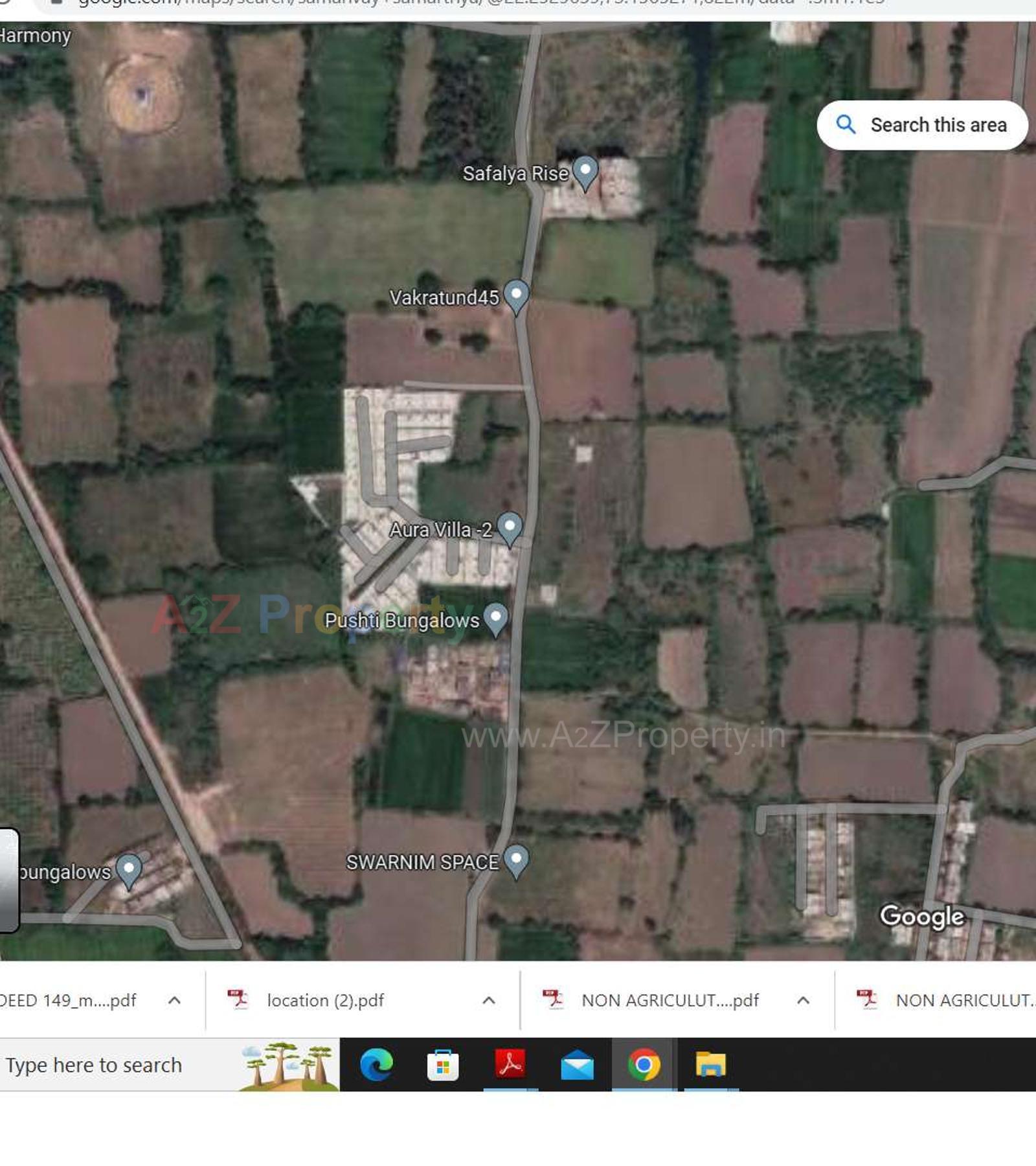Viewport: 1036px width, 1166px height.
Task: Click the map layers thumbnail at left edge
Action: click(8, 880)
